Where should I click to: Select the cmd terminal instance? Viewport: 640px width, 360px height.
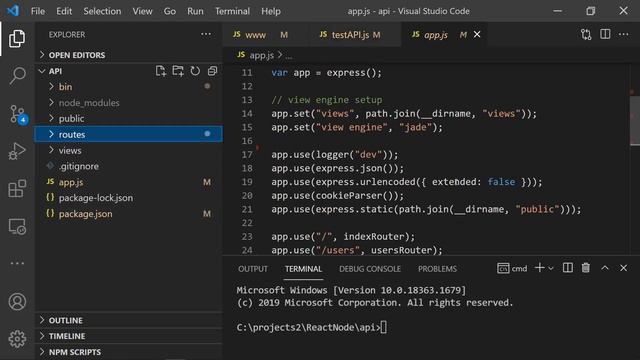(512, 268)
